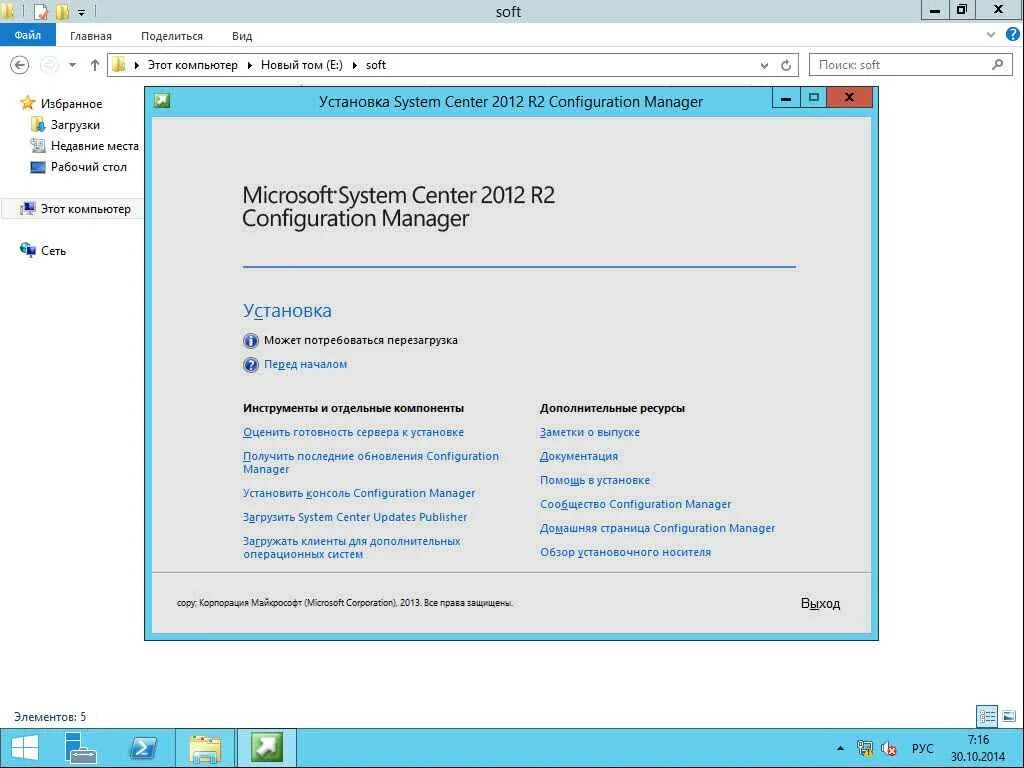Click the network tray icon
Screen dimensions: 1024x768
pyautogui.click(x=865, y=748)
